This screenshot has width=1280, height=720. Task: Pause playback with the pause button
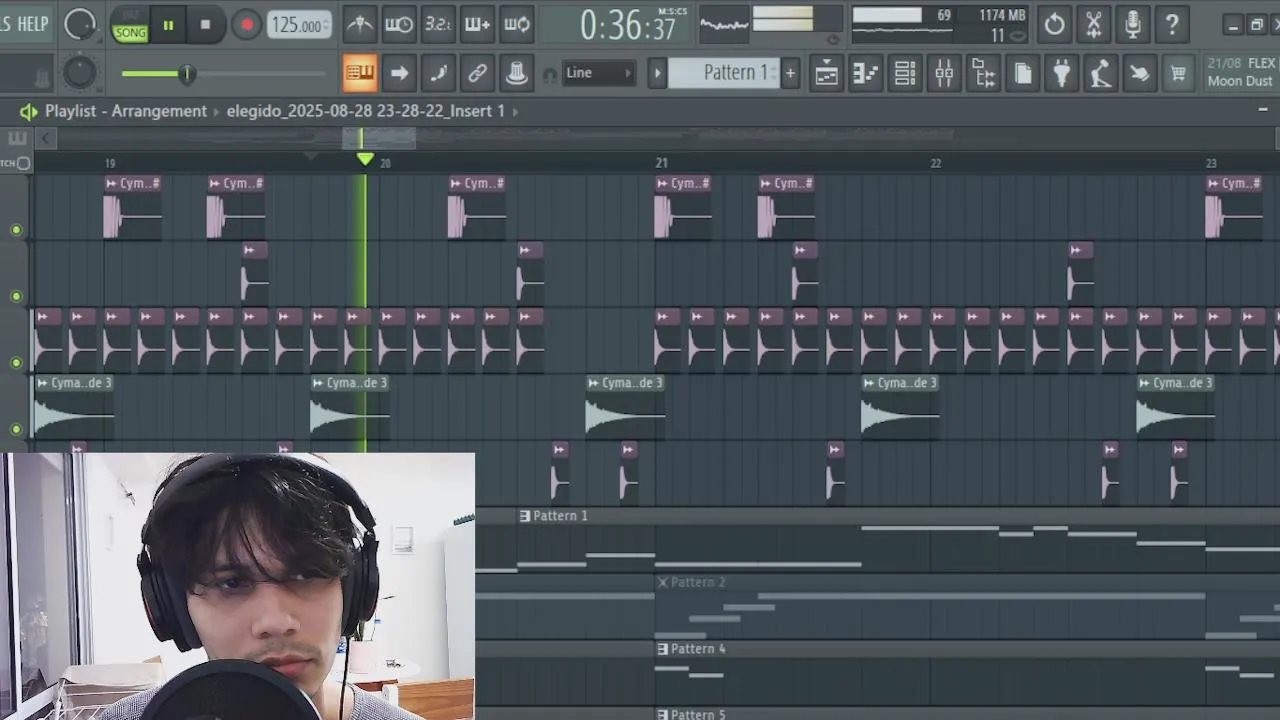(168, 26)
